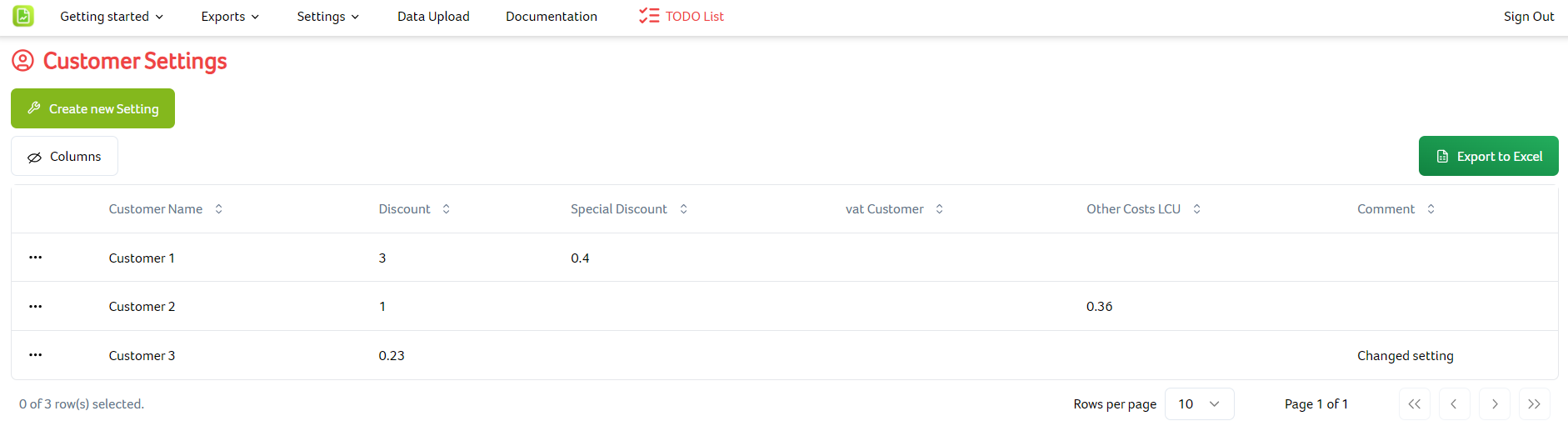Sort by Other Costs LCU arrows
This screenshot has height=441, width=1568.
click(1196, 209)
